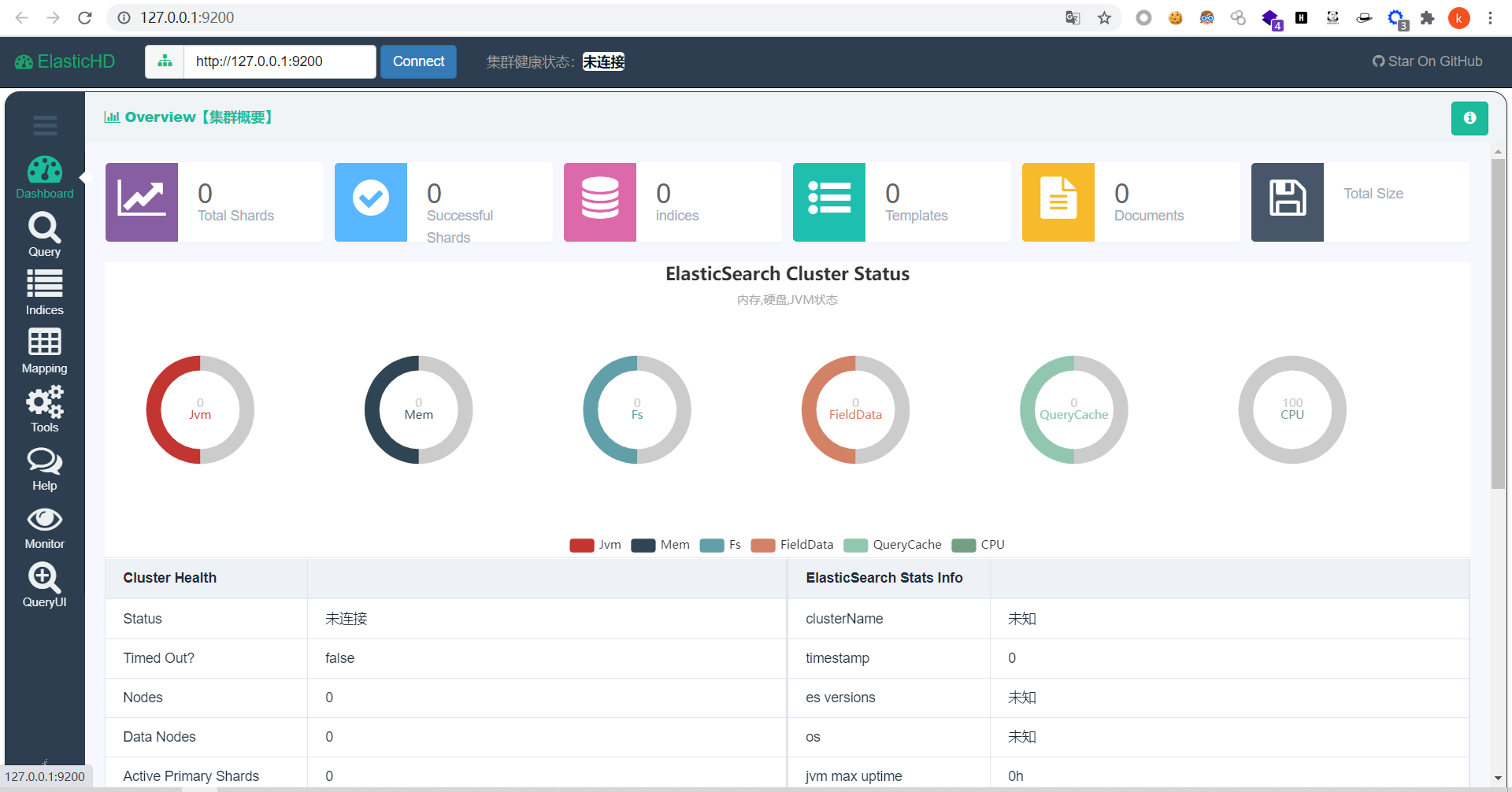This screenshot has width=1512, height=792.
Task: Open the Chrome three-dot menu
Action: tap(1491, 17)
